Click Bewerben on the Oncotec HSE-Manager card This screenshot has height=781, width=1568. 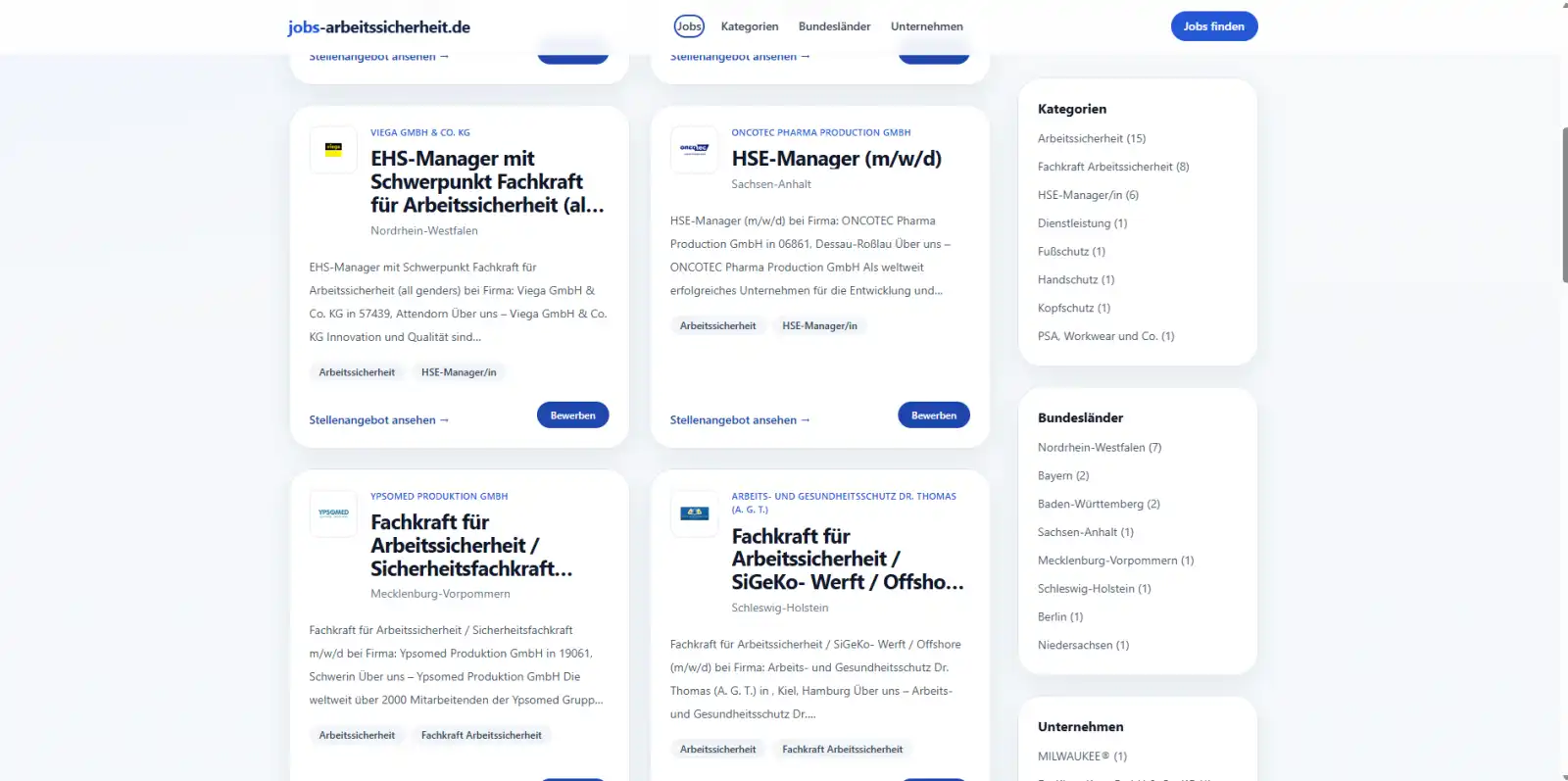pos(934,415)
